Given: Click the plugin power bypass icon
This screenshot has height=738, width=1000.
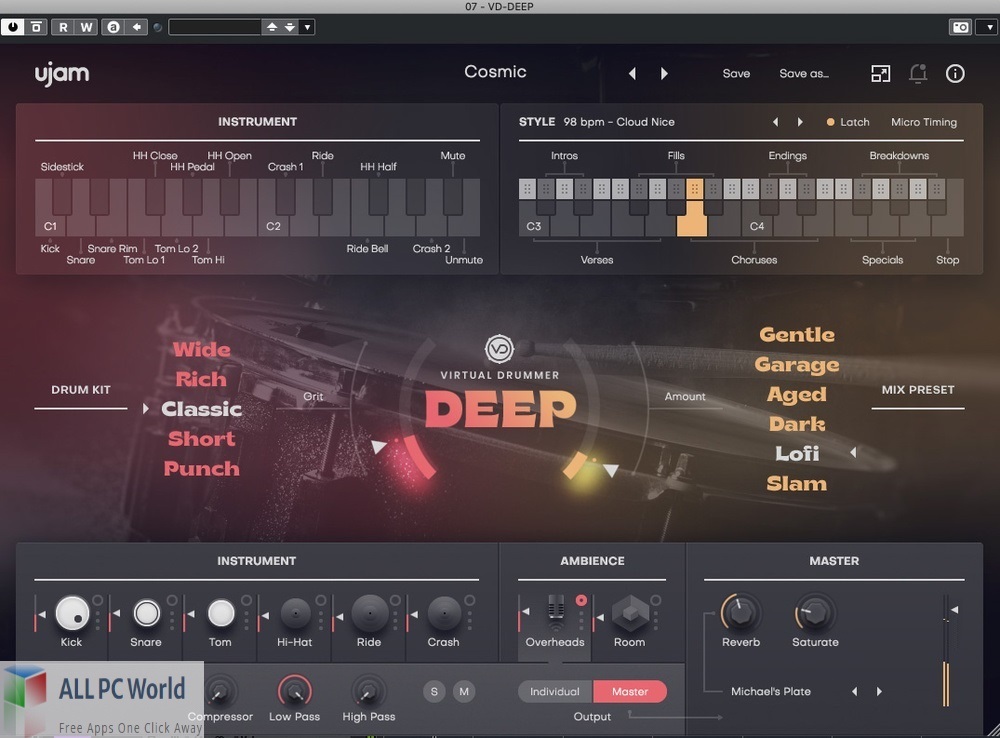Looking at the screenshot, I should [x=13, y=27].
